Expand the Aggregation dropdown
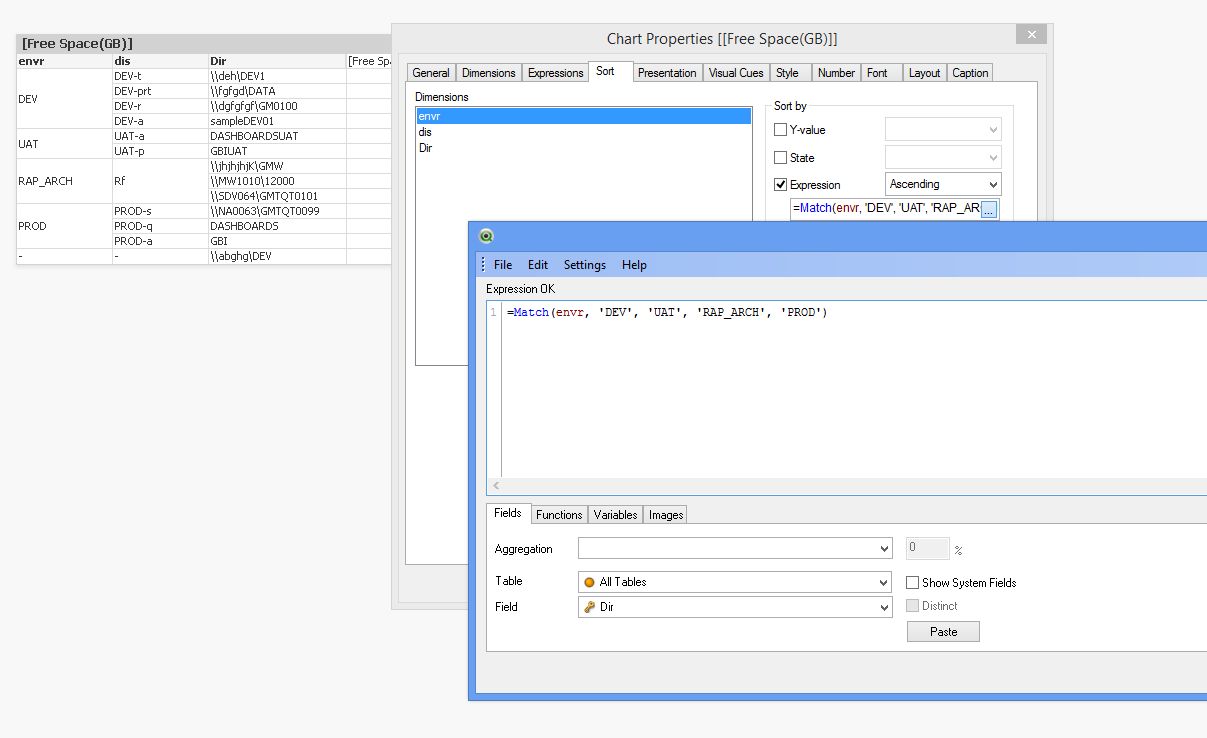Screen dimensions: 1207x738 (883, 549)
